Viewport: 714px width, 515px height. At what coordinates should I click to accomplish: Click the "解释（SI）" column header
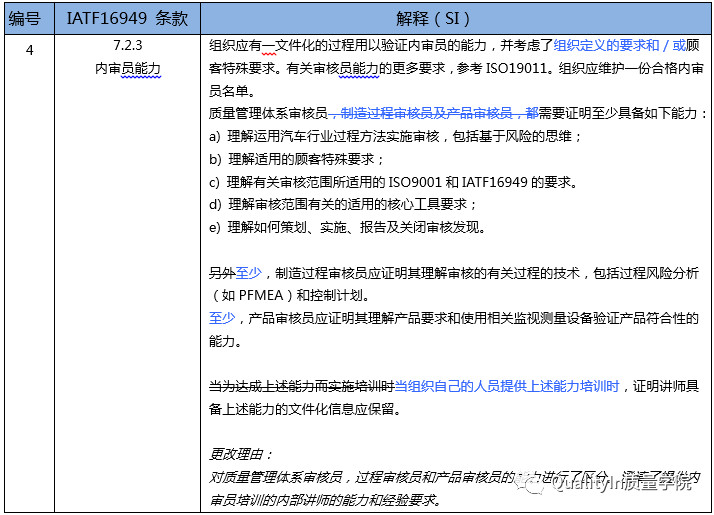(455, 19)
